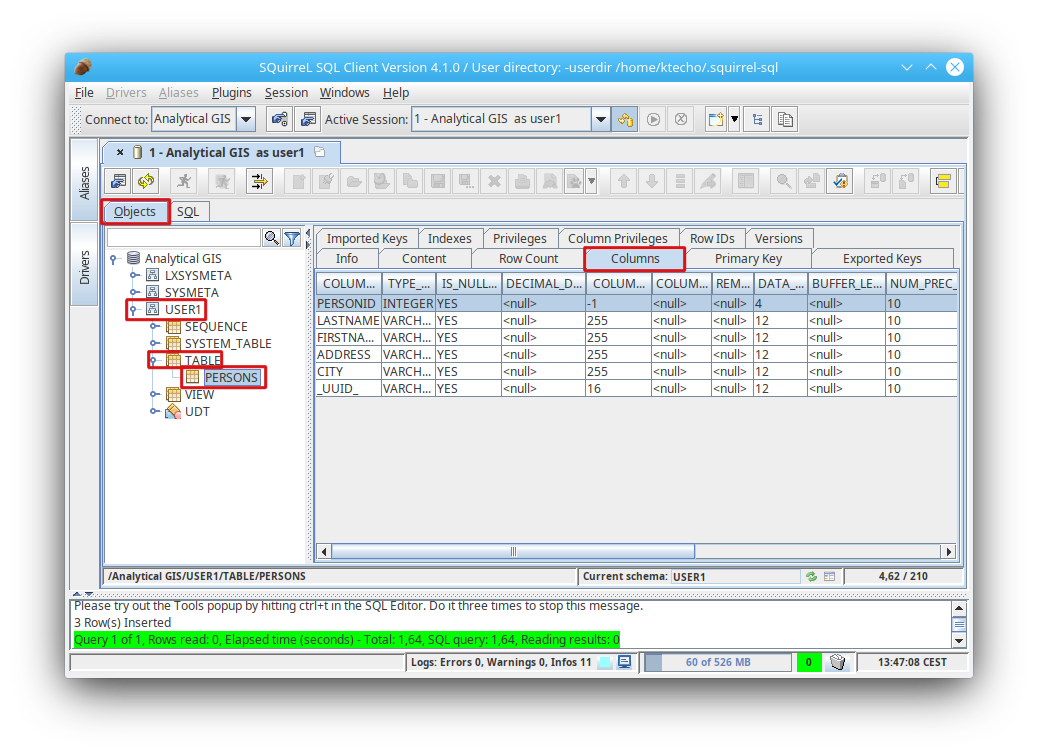This screenshot has width=1038, height=755.
Task: Switch to the Row Count tab
Action: (x=528, y=259)
